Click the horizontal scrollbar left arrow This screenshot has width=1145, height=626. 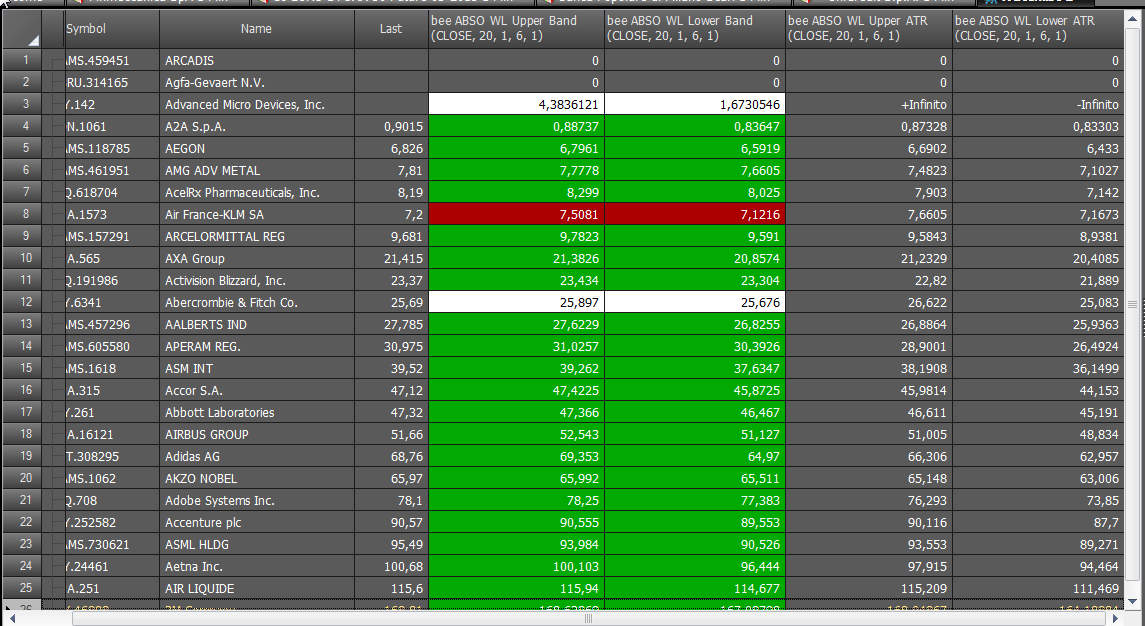click(x=11, y=619)
